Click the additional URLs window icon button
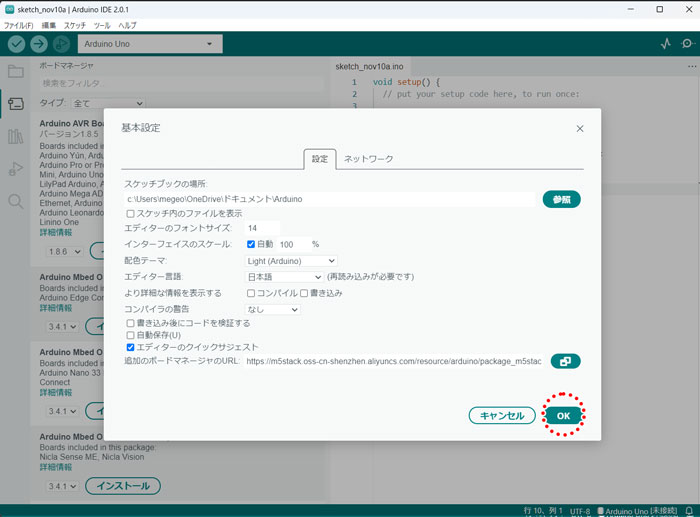The width and height of the screenshot is (700, 517). [565, 361]
